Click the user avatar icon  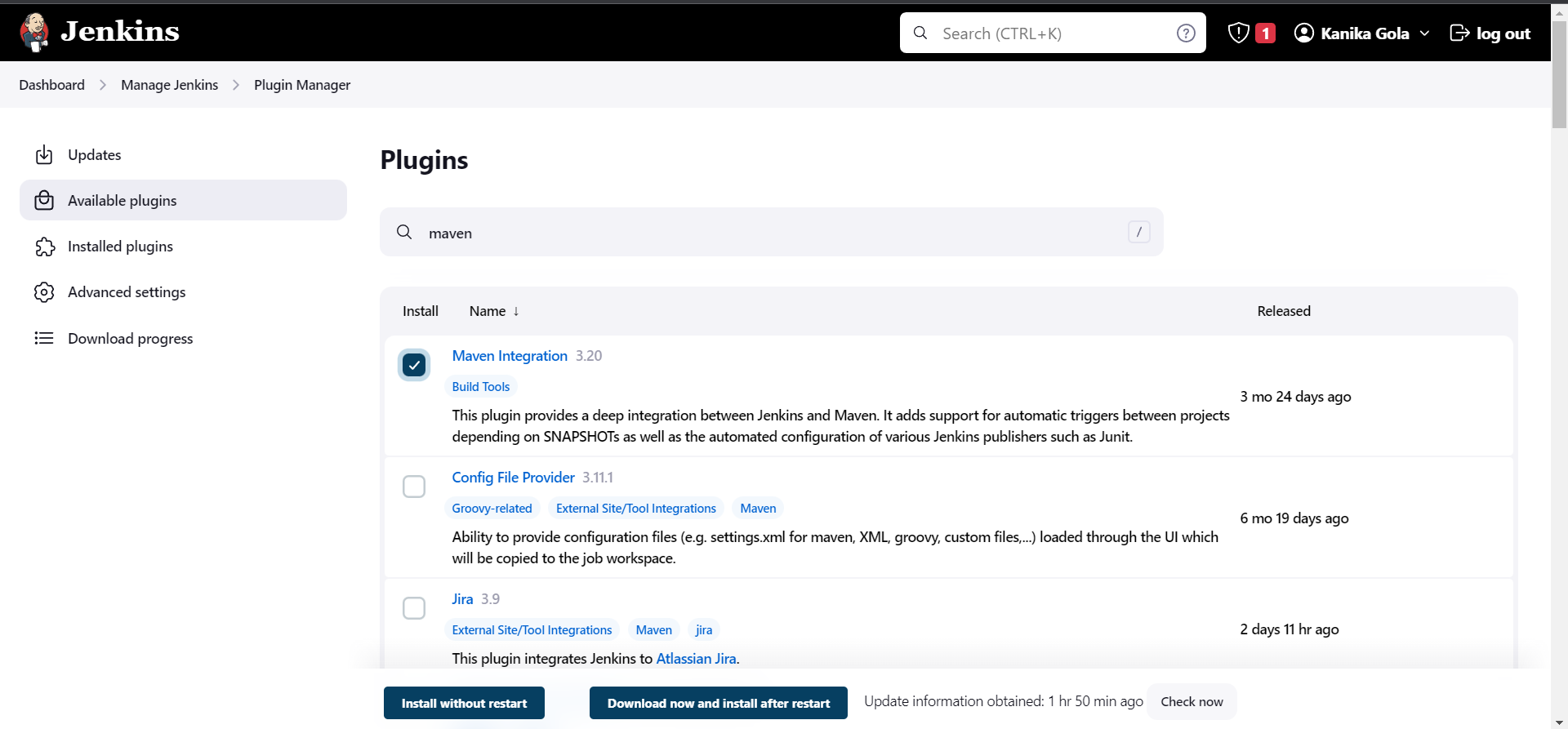click(1304, 33)
